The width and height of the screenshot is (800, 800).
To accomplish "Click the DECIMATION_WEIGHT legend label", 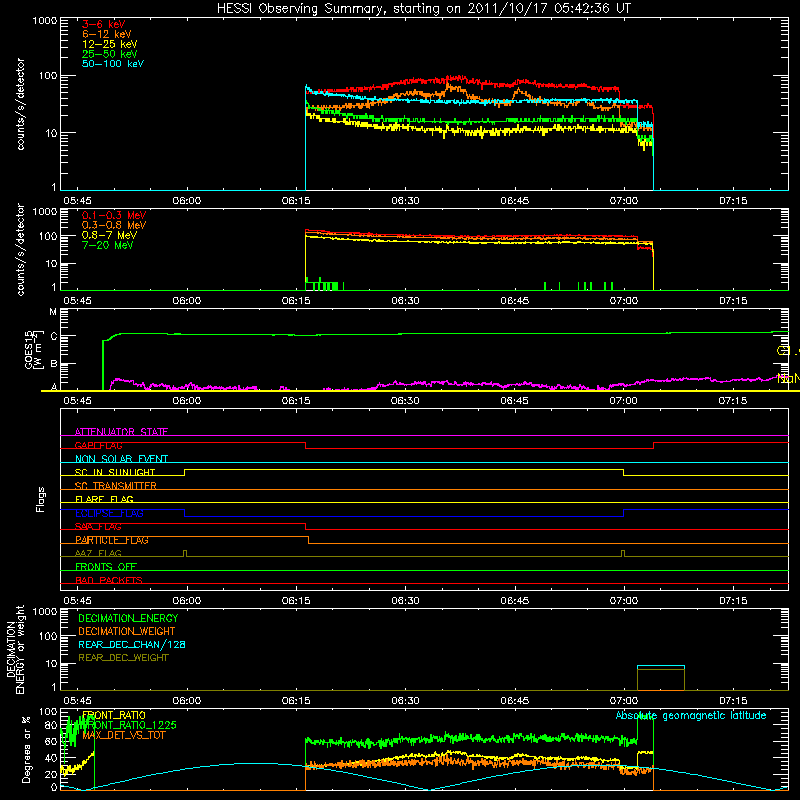I will [x=127, y=631].
